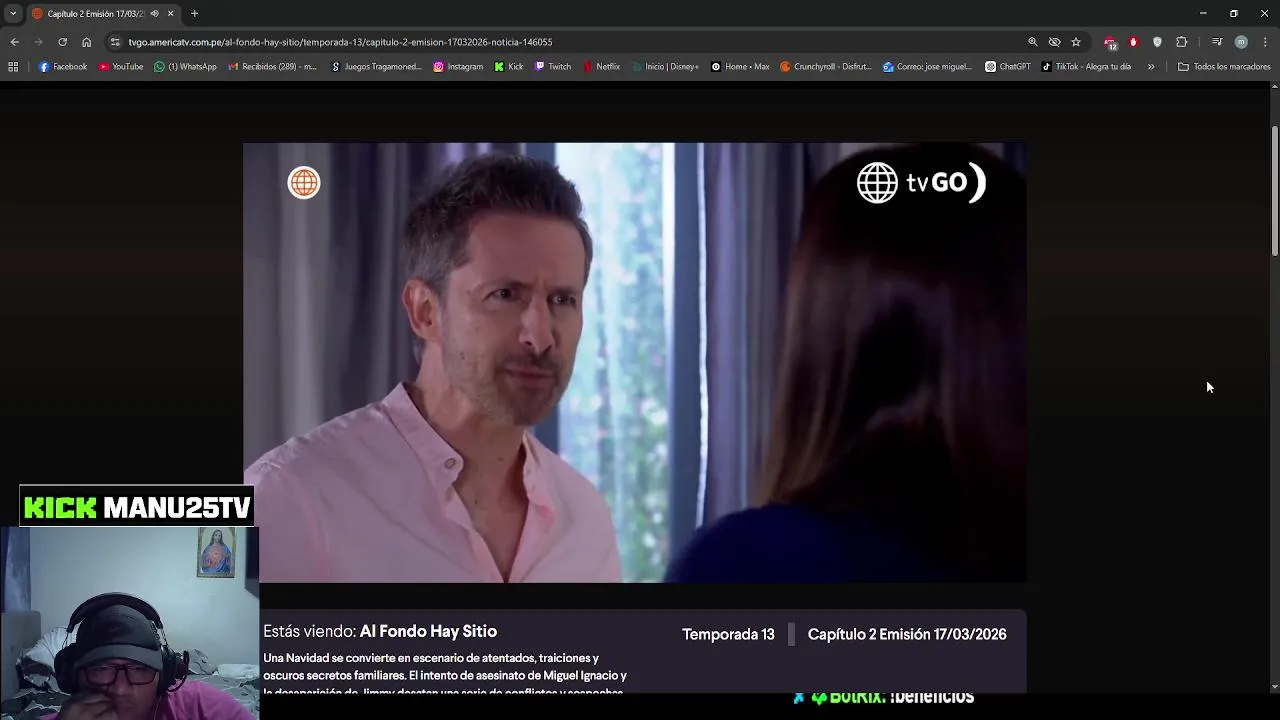Mute the tab using the speaker icon
Image resolution: width=1280 pixels, height=720 pixels.
[154, 14]
